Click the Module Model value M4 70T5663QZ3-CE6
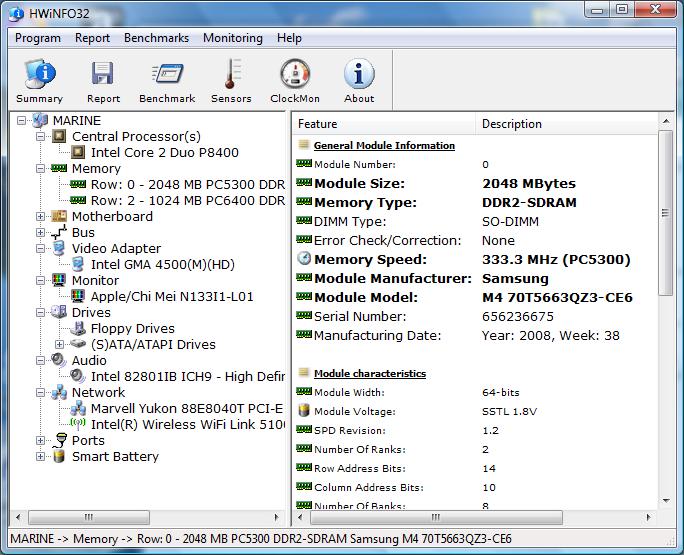The image size is (684, 555). [x=557, y=298]
